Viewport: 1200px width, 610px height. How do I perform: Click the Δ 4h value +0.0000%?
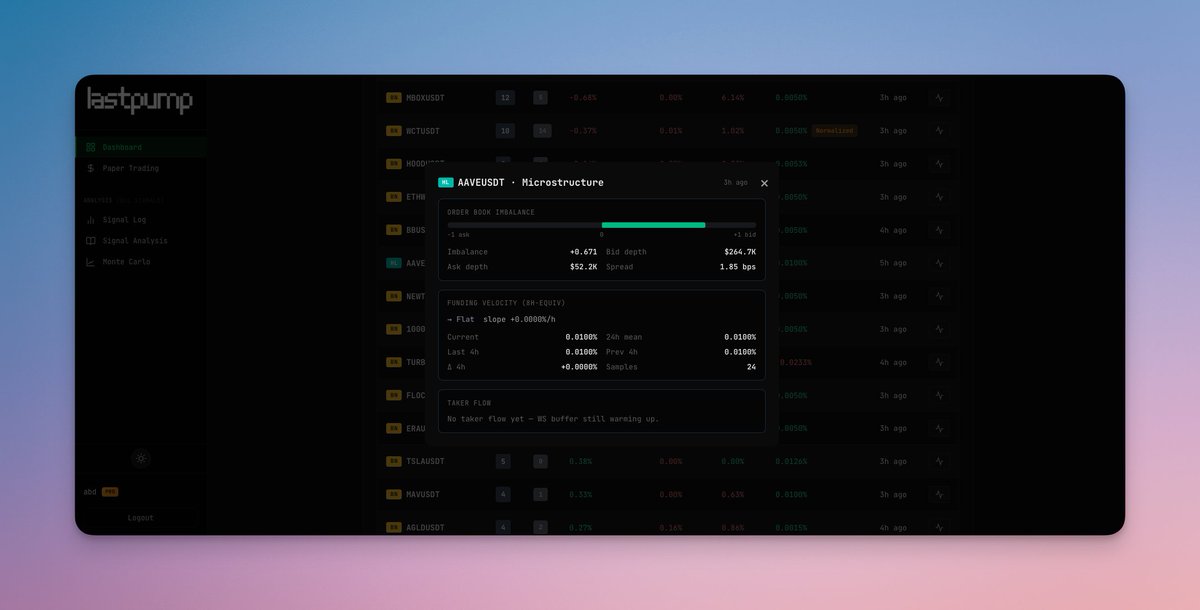tap(579, 367)
